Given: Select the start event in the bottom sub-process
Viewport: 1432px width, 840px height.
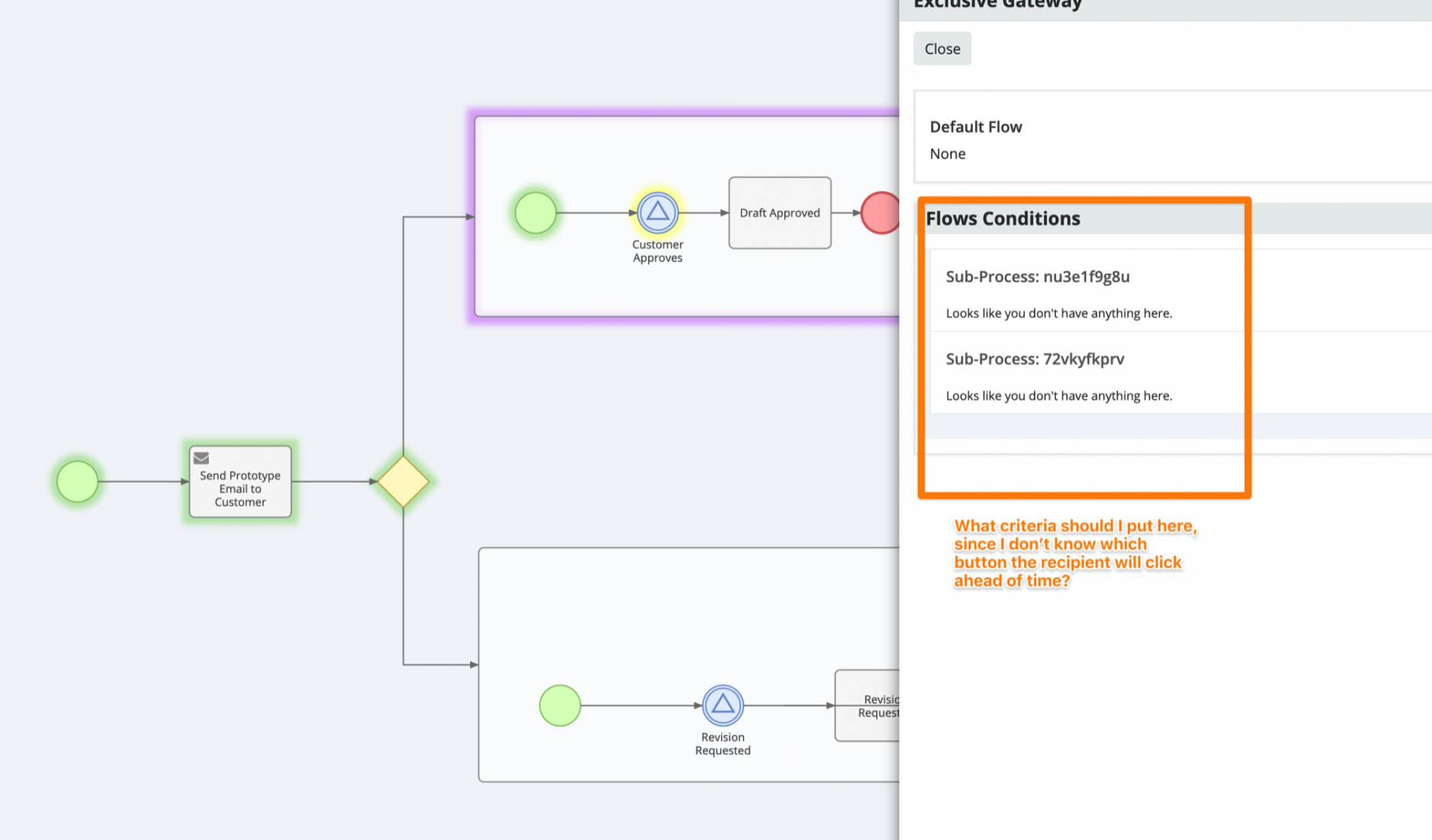Looking at the screenshot, I should [560, 705].
